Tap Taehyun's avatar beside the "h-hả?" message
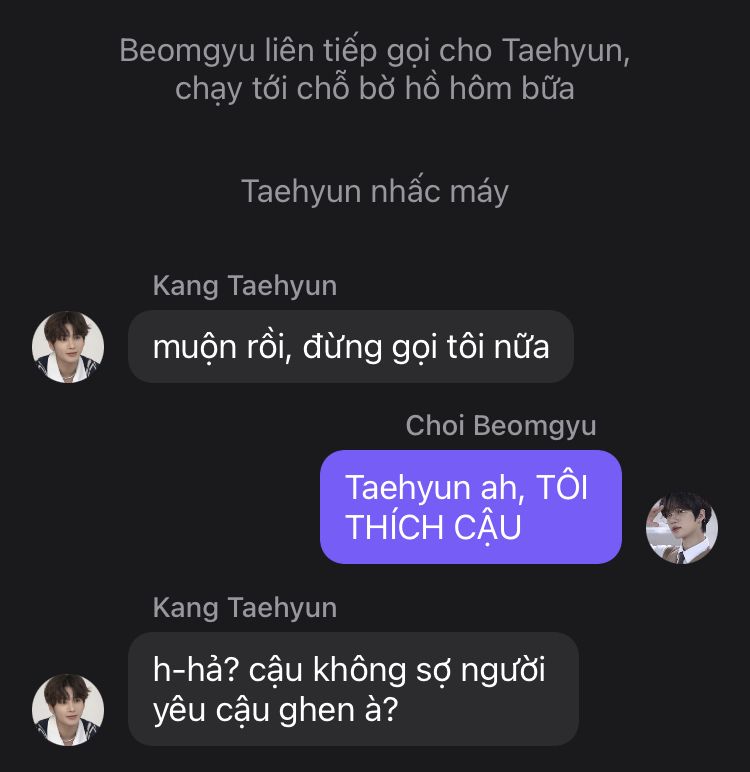The image size is (750, 772). click(68, 709)
